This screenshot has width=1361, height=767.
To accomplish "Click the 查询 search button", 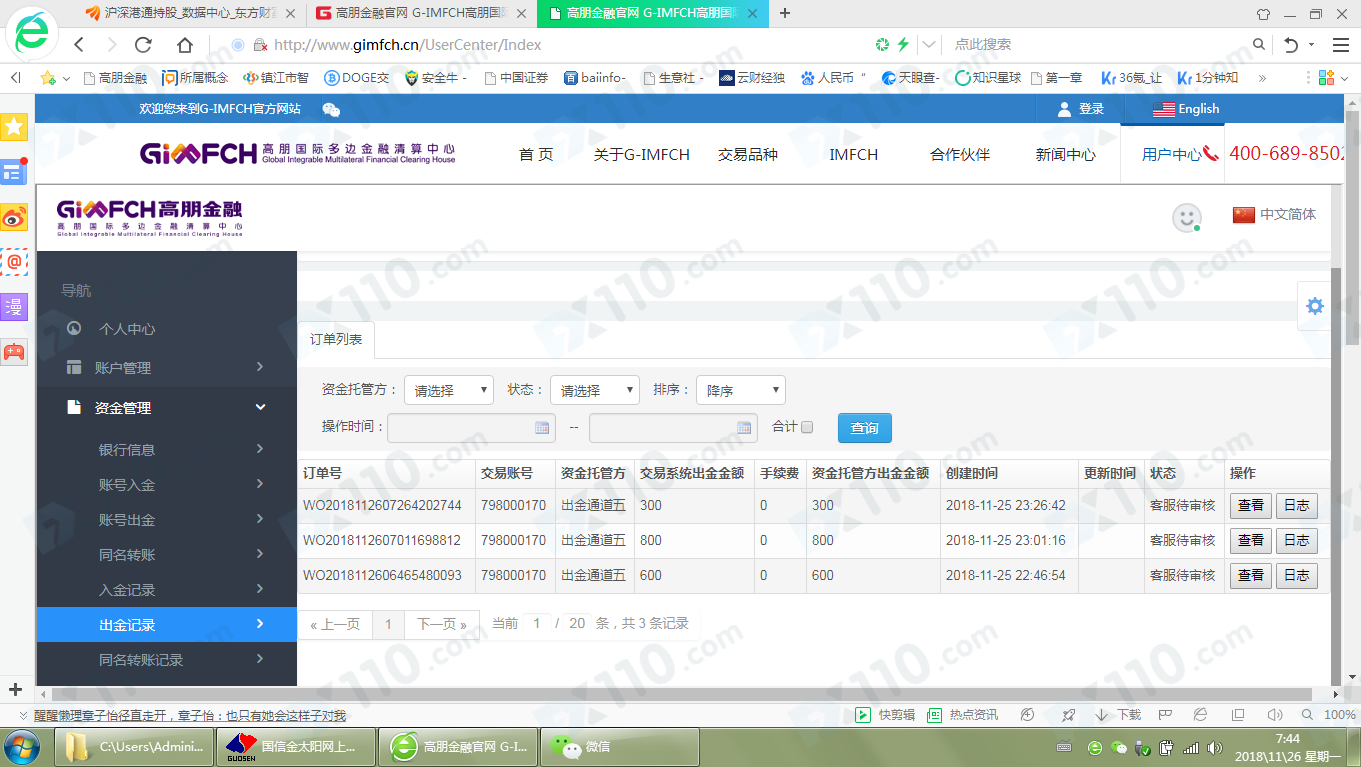I will [865, 428].
